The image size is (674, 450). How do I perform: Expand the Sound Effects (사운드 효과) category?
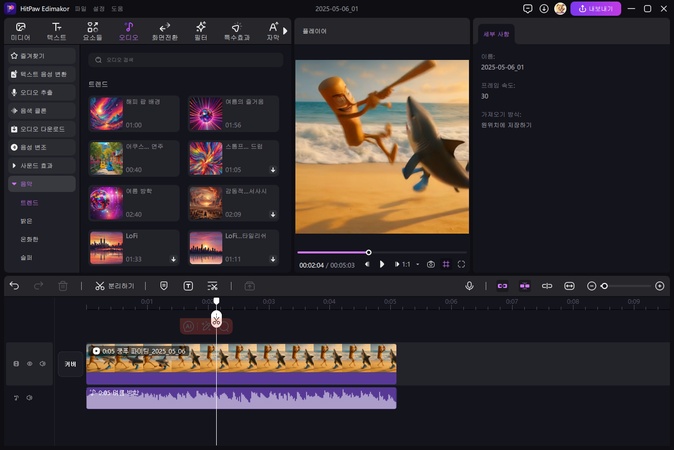(x=42, y=165)
